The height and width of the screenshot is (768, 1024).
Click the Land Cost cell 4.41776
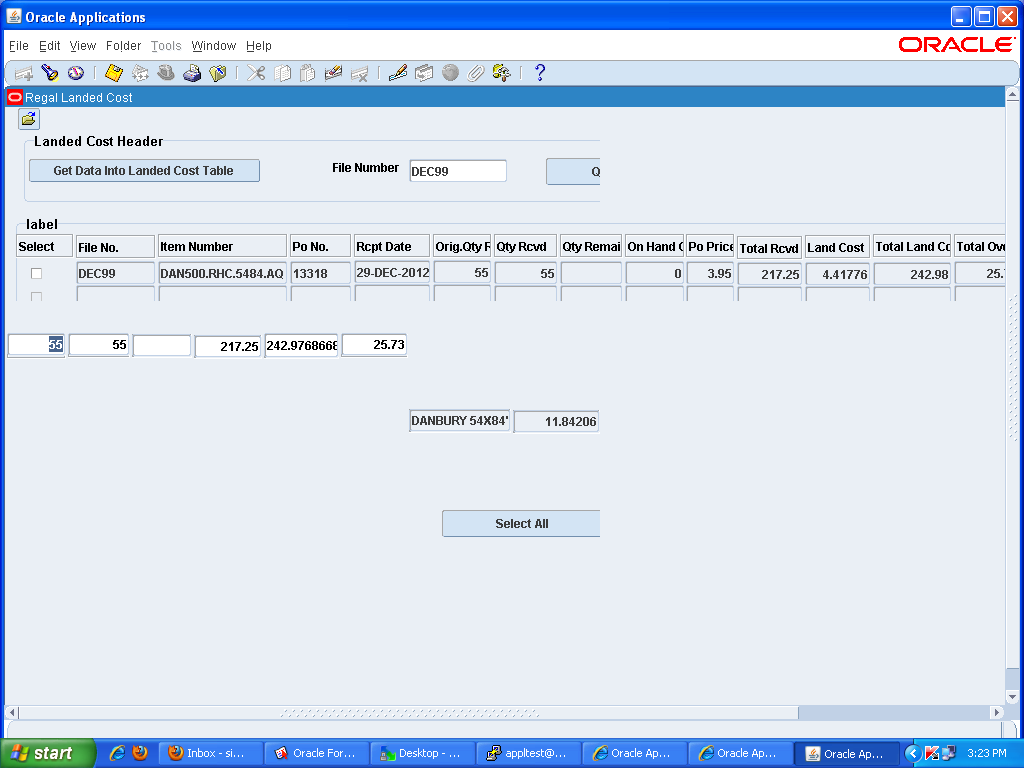tap(837, 274)
